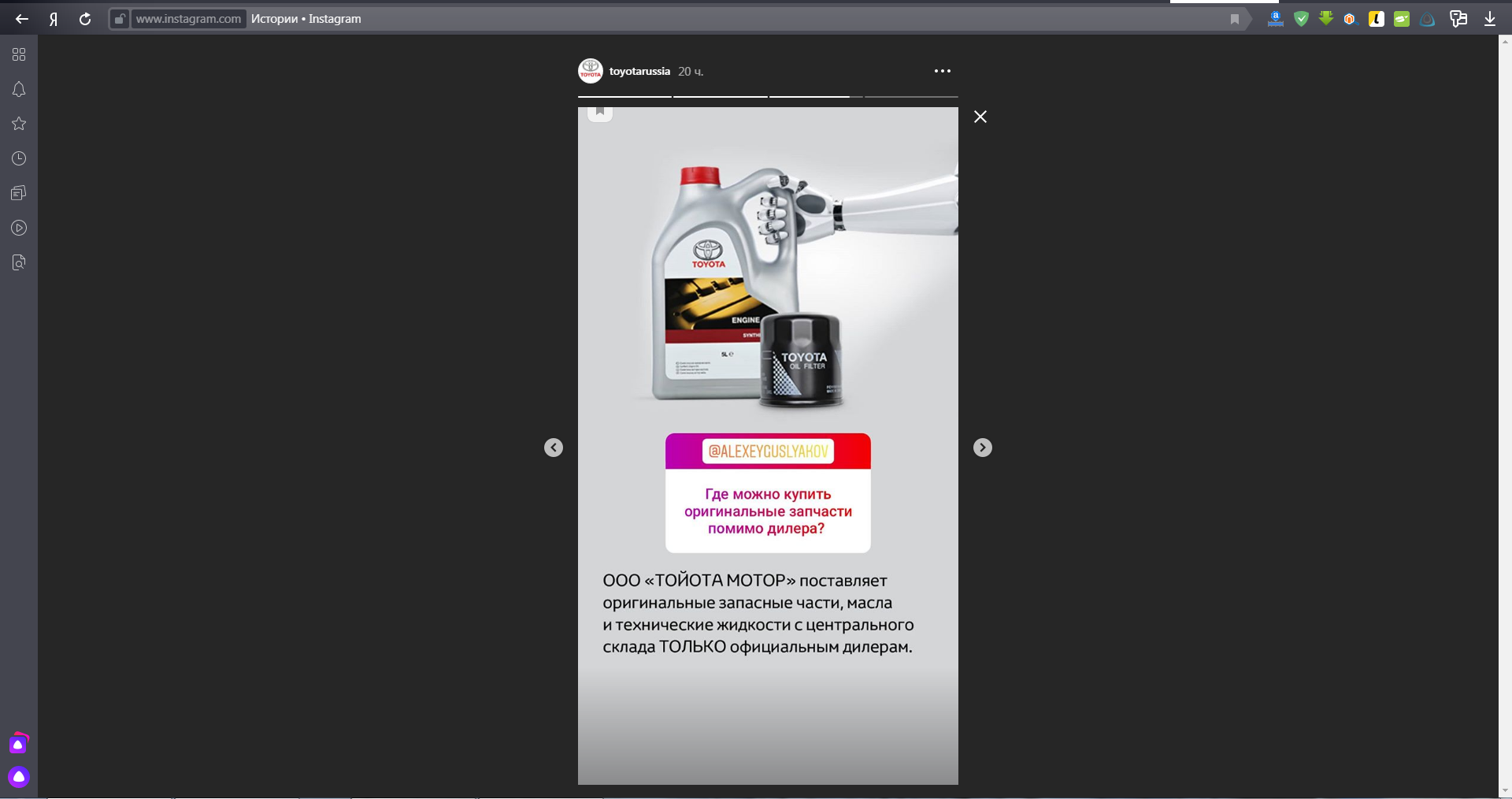
Task: Click the @ALEXEYGUSLYAHOV mention sticker
Action: click(x=768, y=451)
